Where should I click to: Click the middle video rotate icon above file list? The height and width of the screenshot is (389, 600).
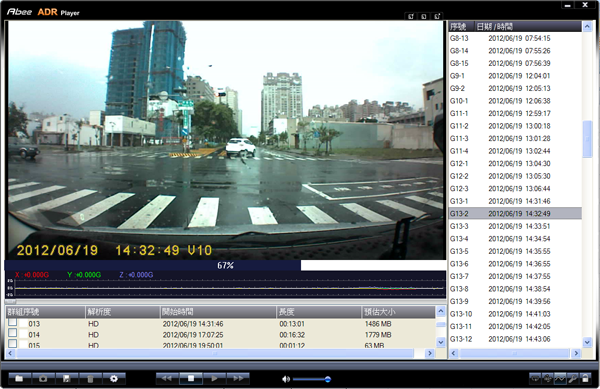tap(424, 16)
